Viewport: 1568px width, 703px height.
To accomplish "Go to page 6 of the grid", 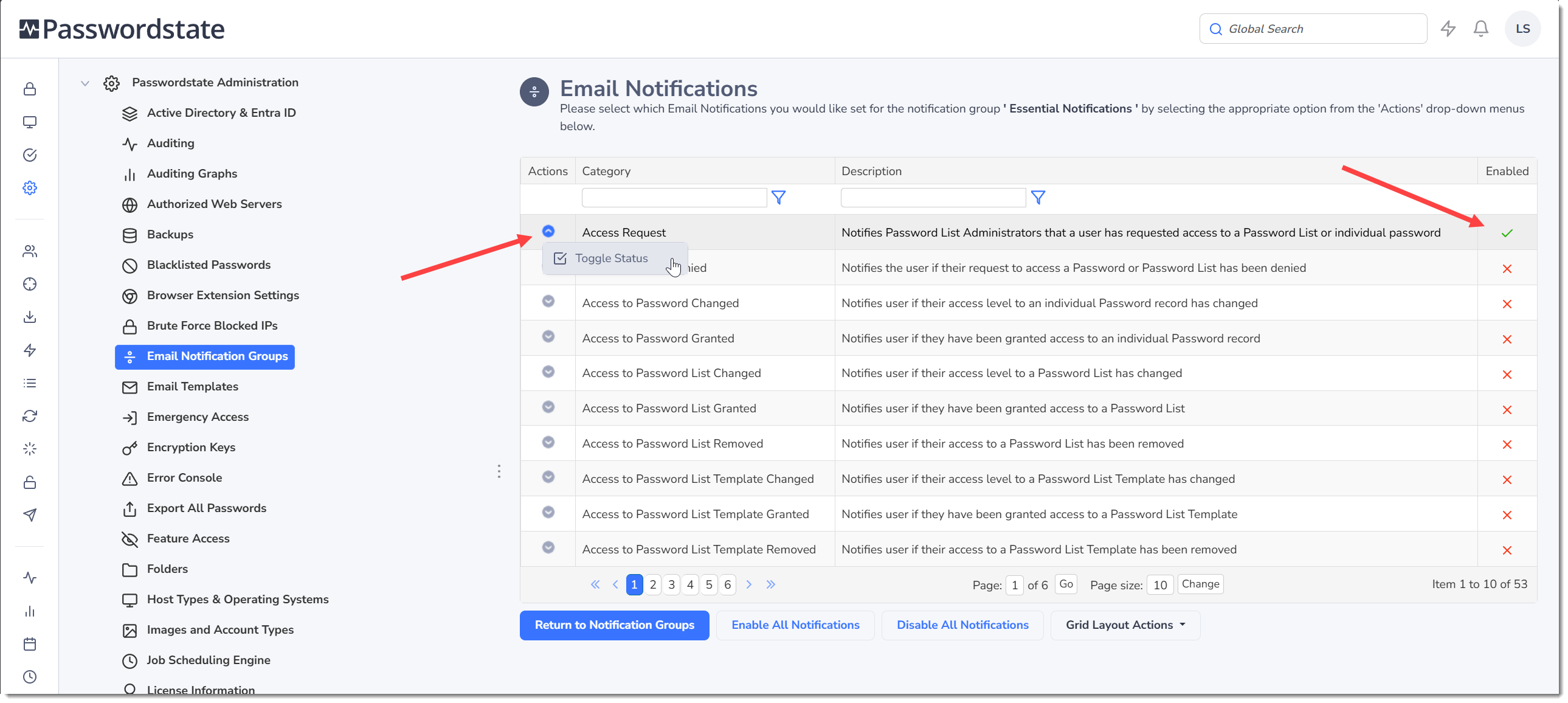I will (727, 584).
